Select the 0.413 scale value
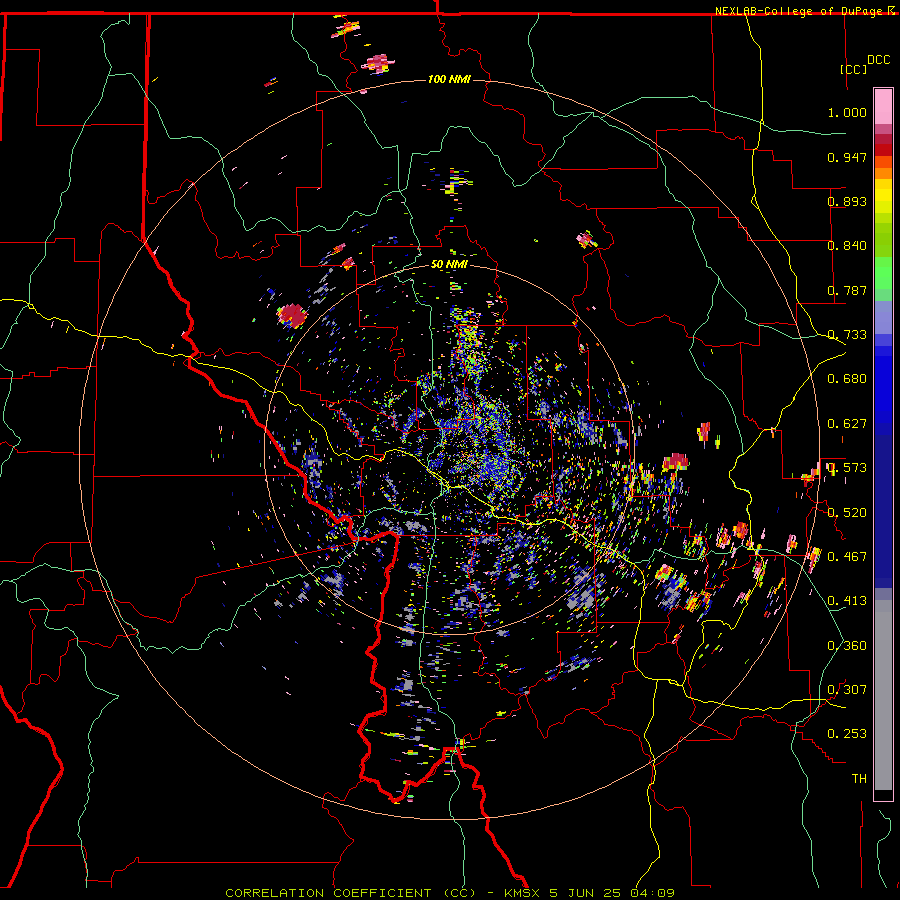 847,601
